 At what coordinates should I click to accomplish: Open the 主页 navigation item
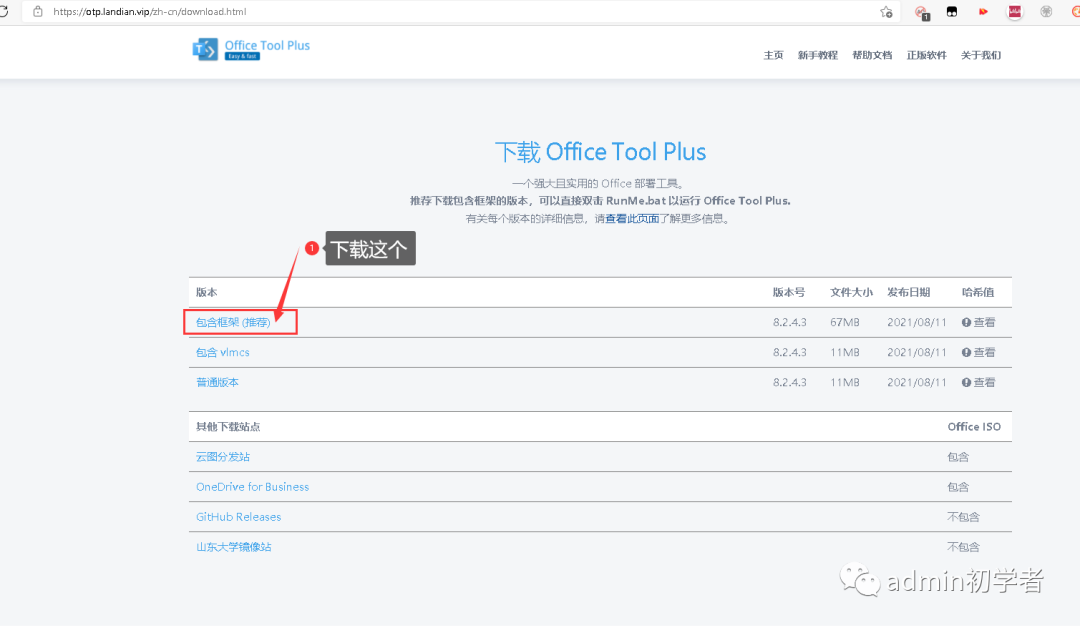click(773, 55)
